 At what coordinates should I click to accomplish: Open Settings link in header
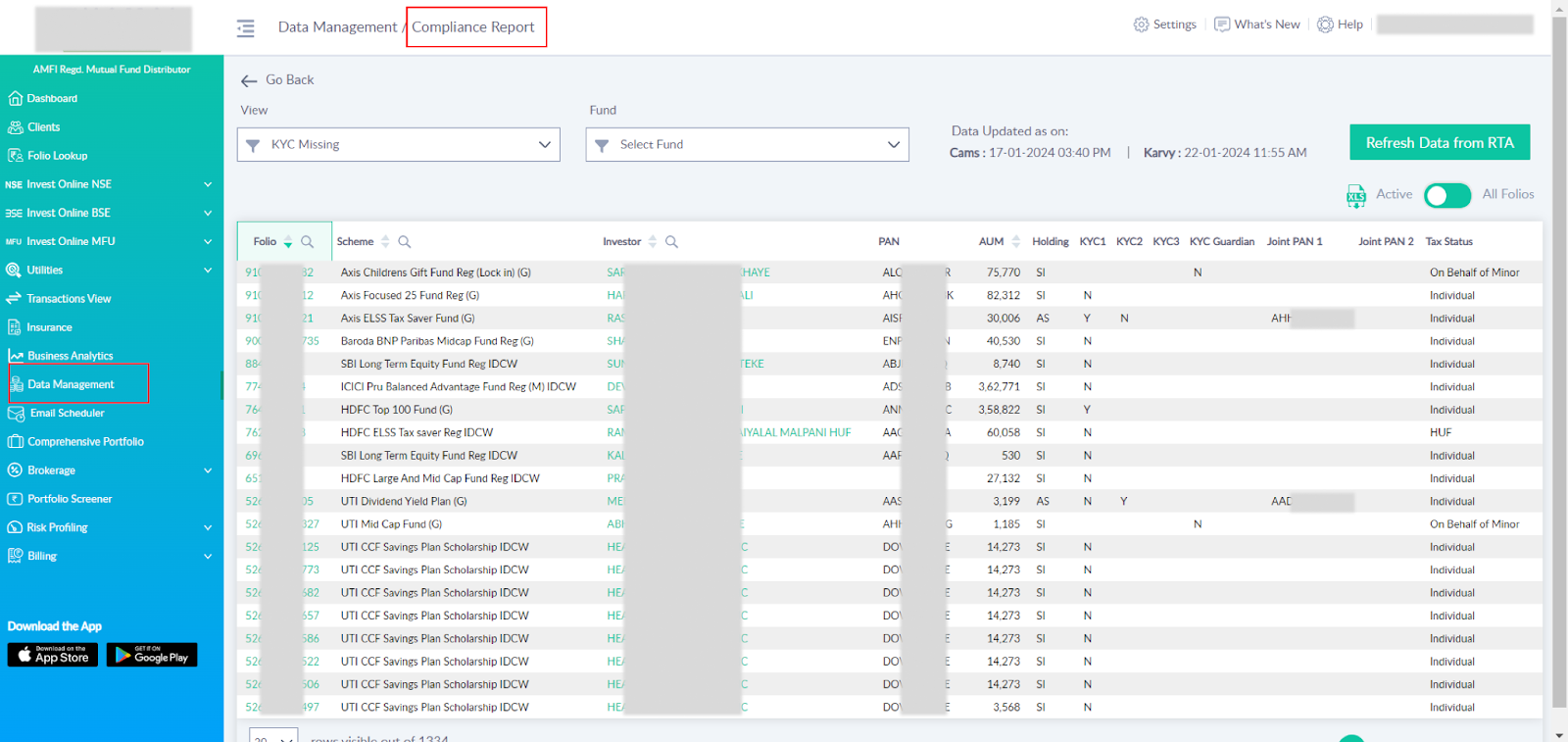click(1175, 25)
